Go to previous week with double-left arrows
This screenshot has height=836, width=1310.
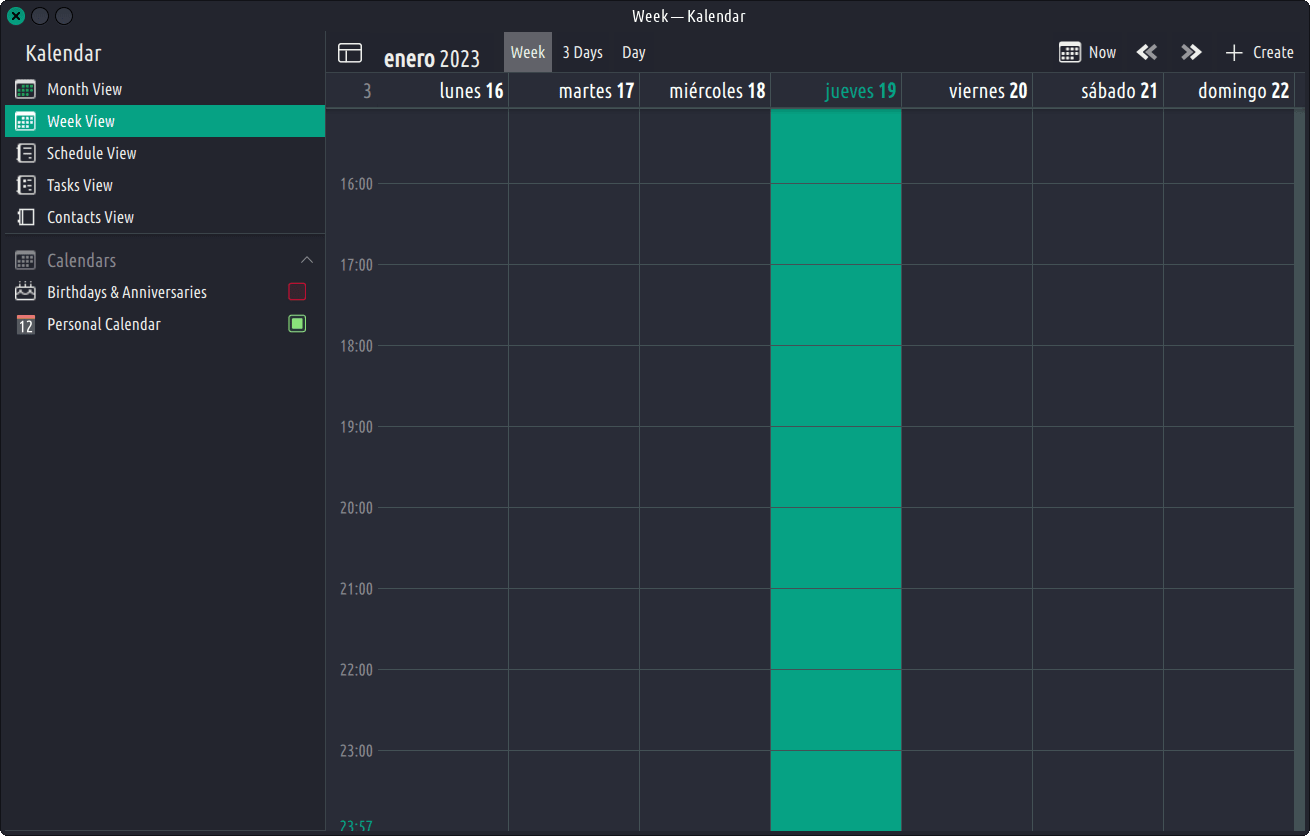point(1146,52)
